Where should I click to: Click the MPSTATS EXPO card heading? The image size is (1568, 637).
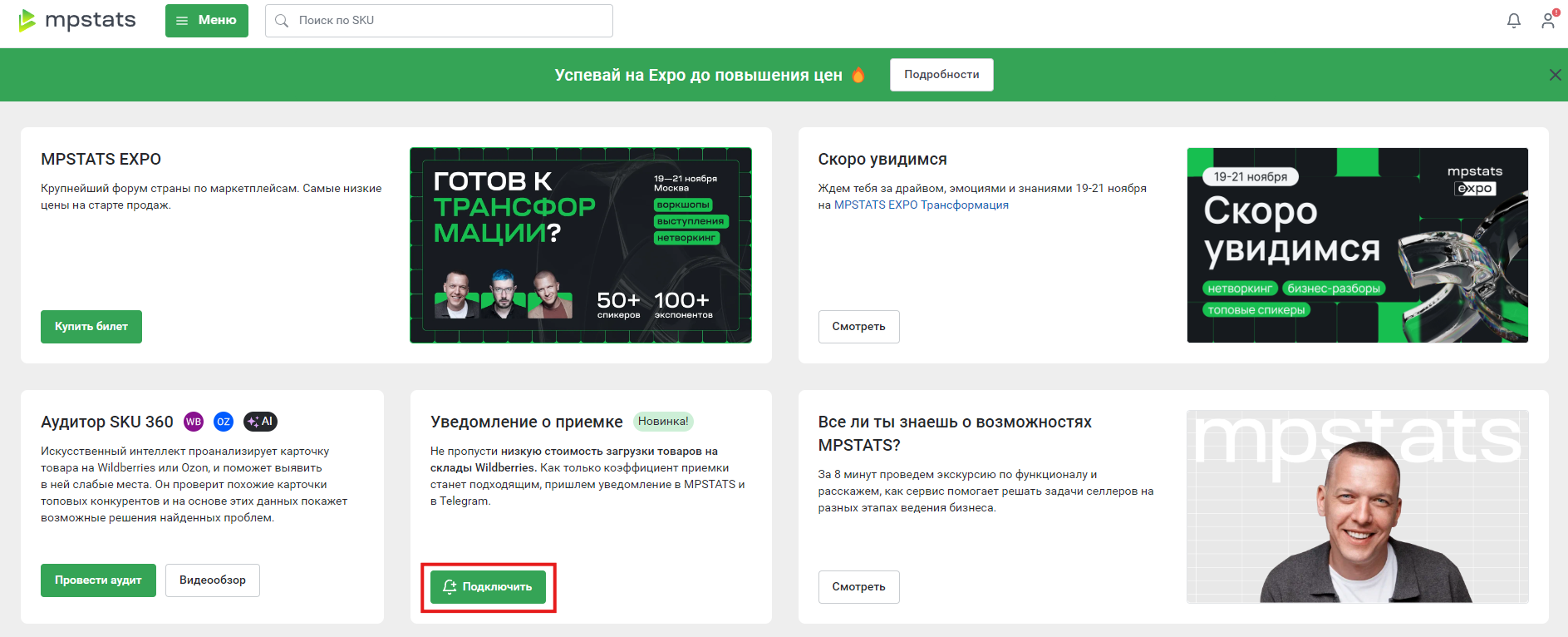[x=101, y=159]
